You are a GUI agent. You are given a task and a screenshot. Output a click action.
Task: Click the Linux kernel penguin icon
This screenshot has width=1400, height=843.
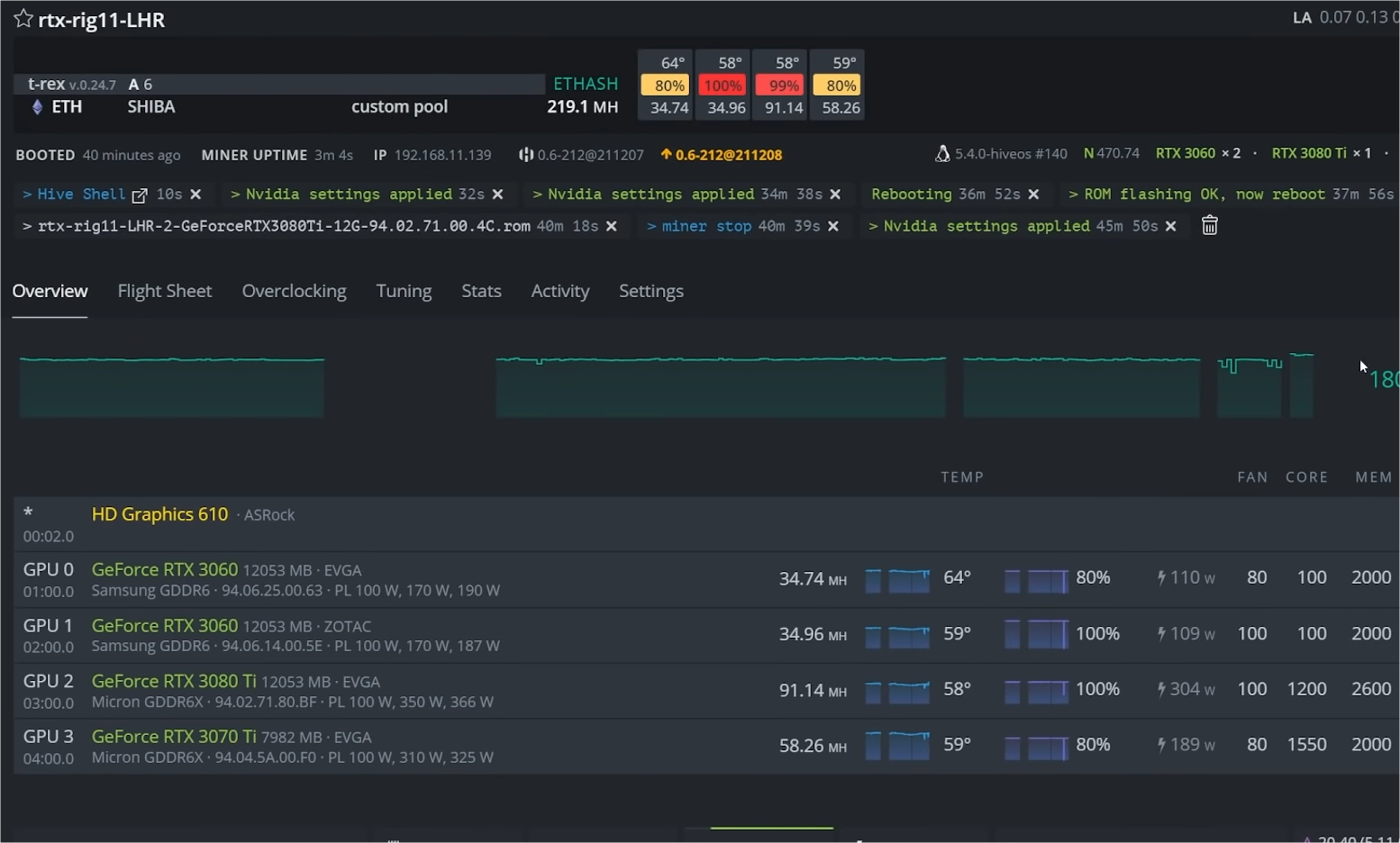click(942, 154)
